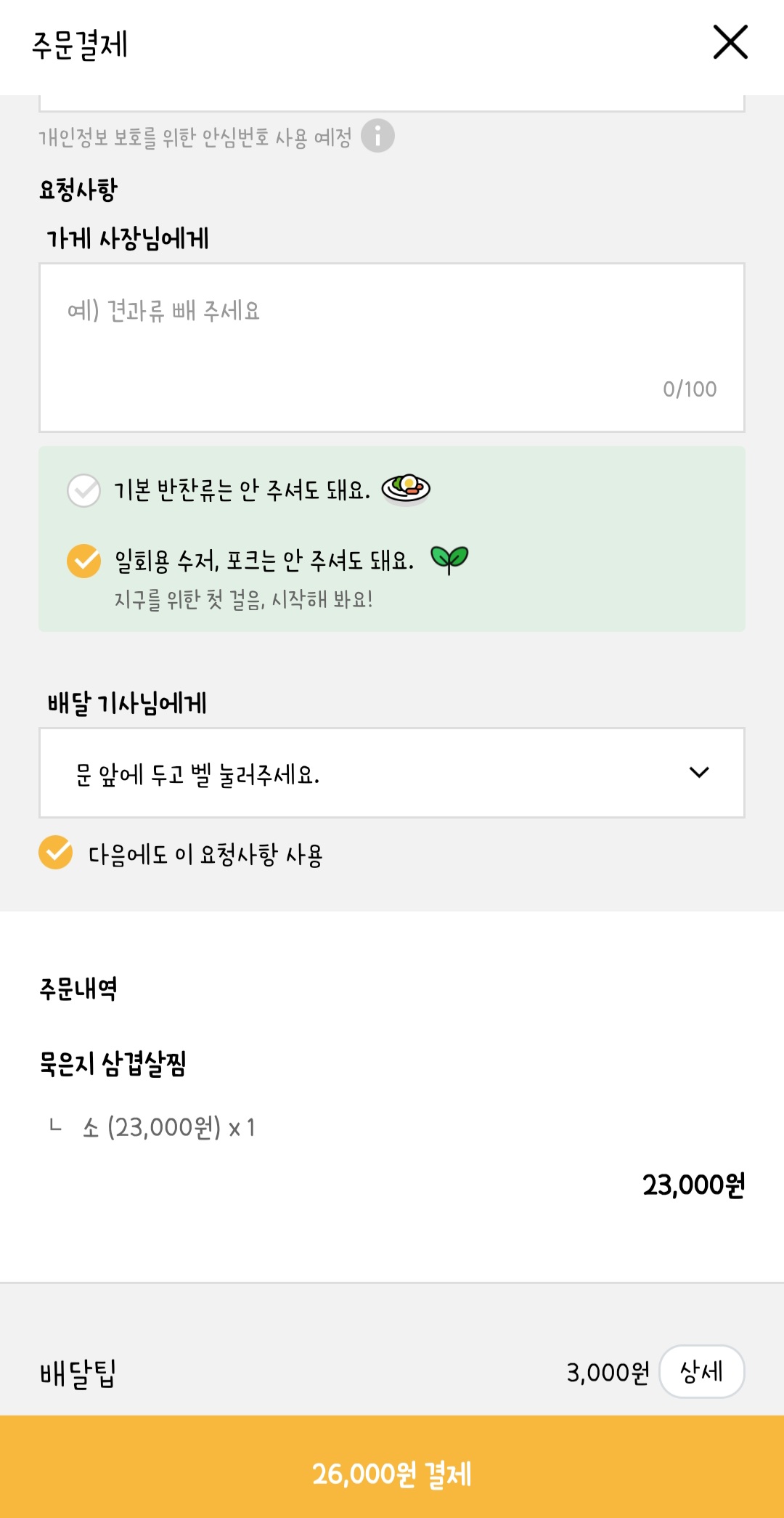Image resolution: width=784 pixels, height=1518 pixels.
Task: Tap the 배달팁 label
Action: (x=78, y=1373)
